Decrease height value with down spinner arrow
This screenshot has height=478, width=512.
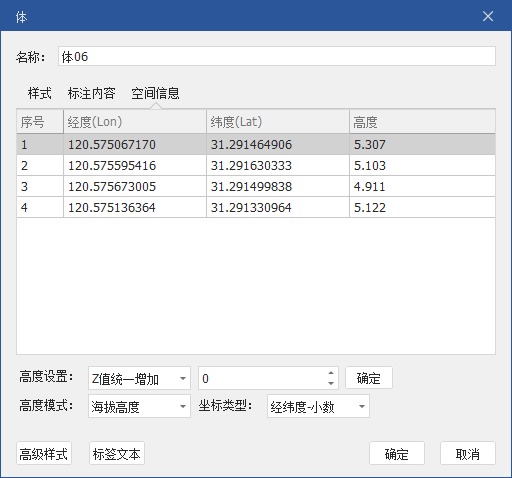pyautogui.click(x=331, y=383)
